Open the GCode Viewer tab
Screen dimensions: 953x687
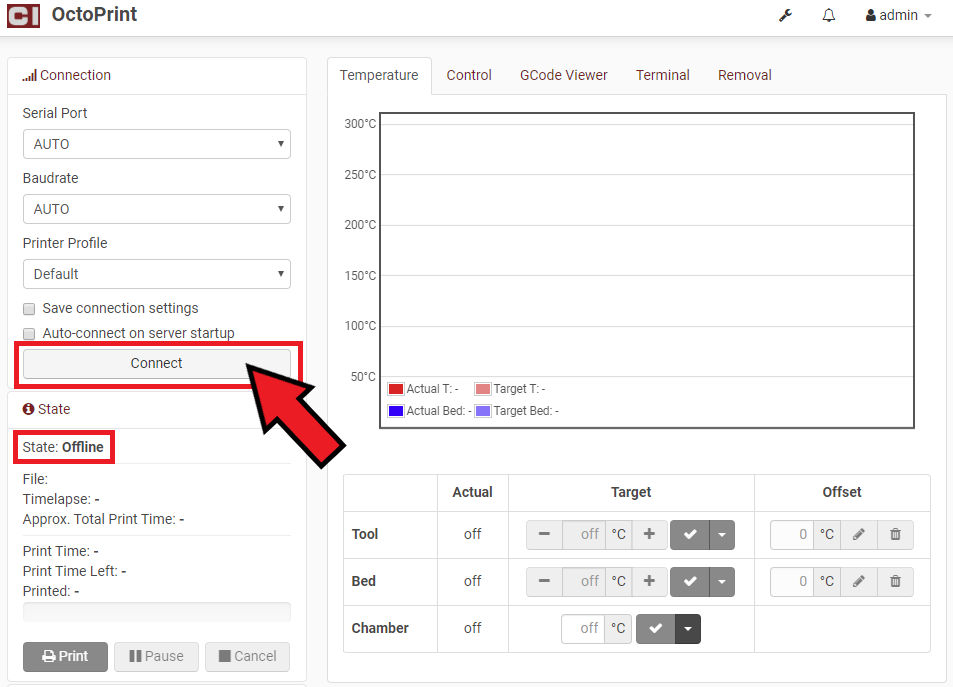tap(563, 75)
